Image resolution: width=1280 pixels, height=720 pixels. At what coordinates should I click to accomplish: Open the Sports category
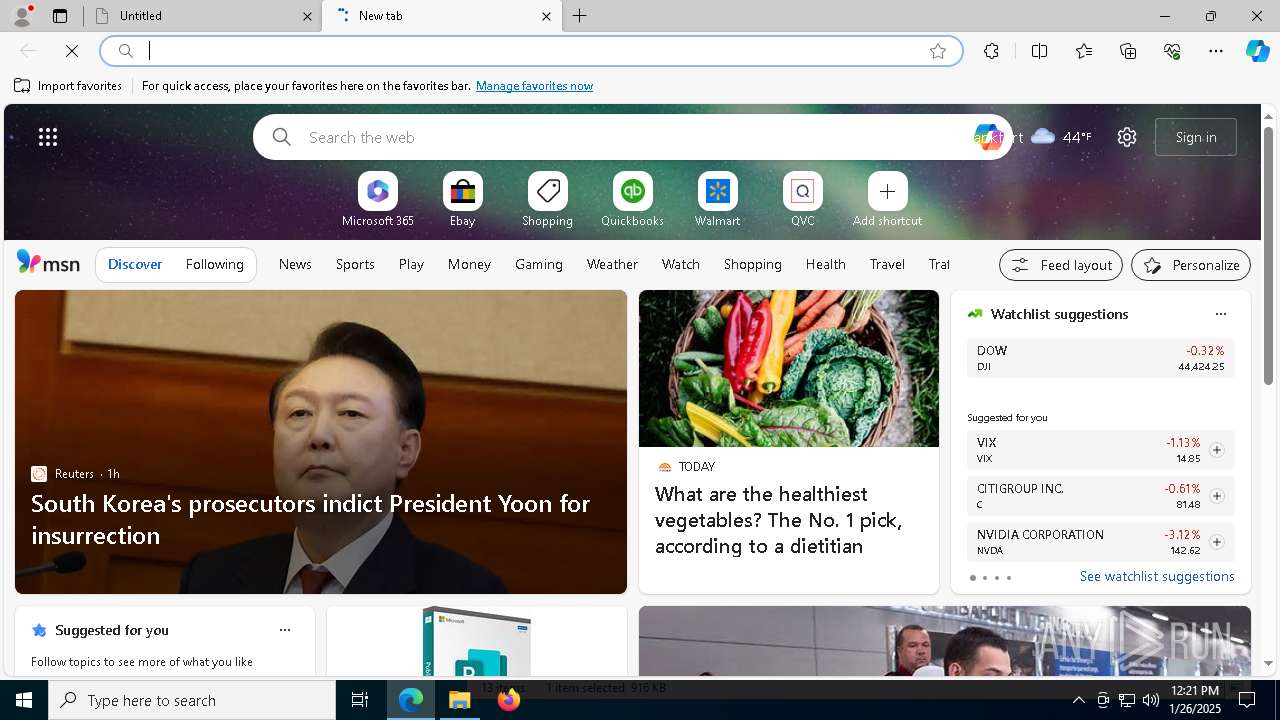[x=355, y=264]
